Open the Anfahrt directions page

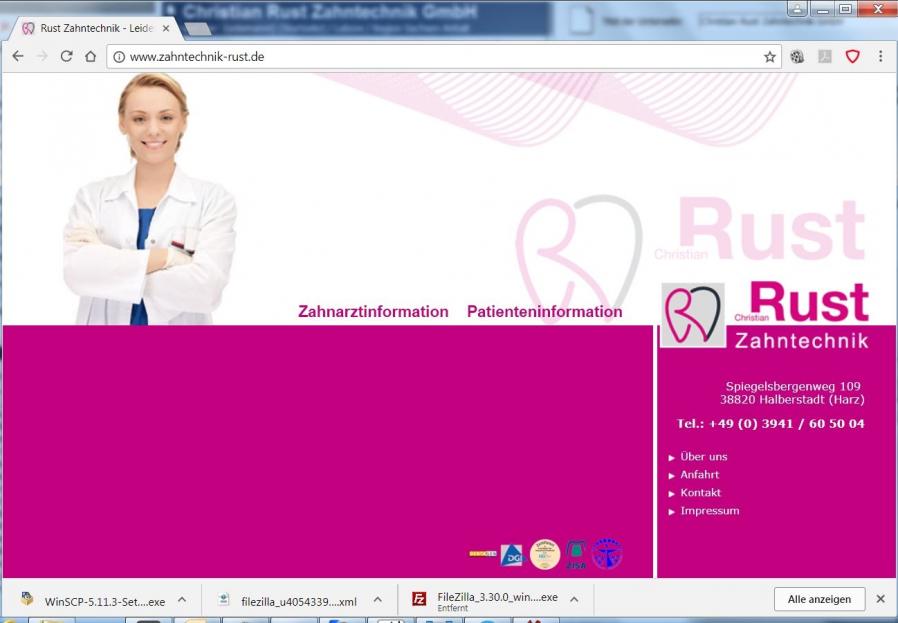pyautogui.click(x=699, y=475)
